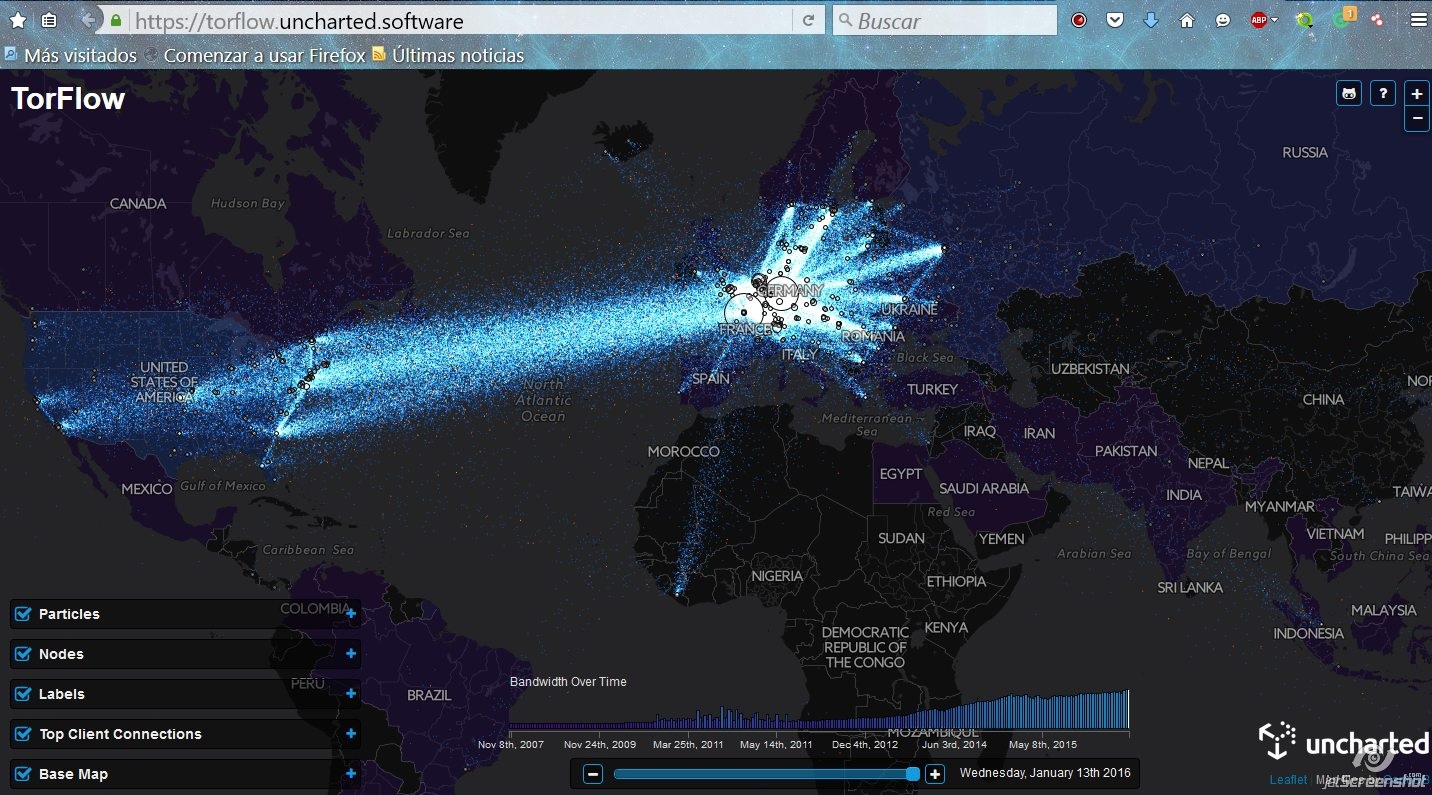Open the Firefox hamburger menu
Viewport: 1432px width, 795px height.
pos(1418,20)
